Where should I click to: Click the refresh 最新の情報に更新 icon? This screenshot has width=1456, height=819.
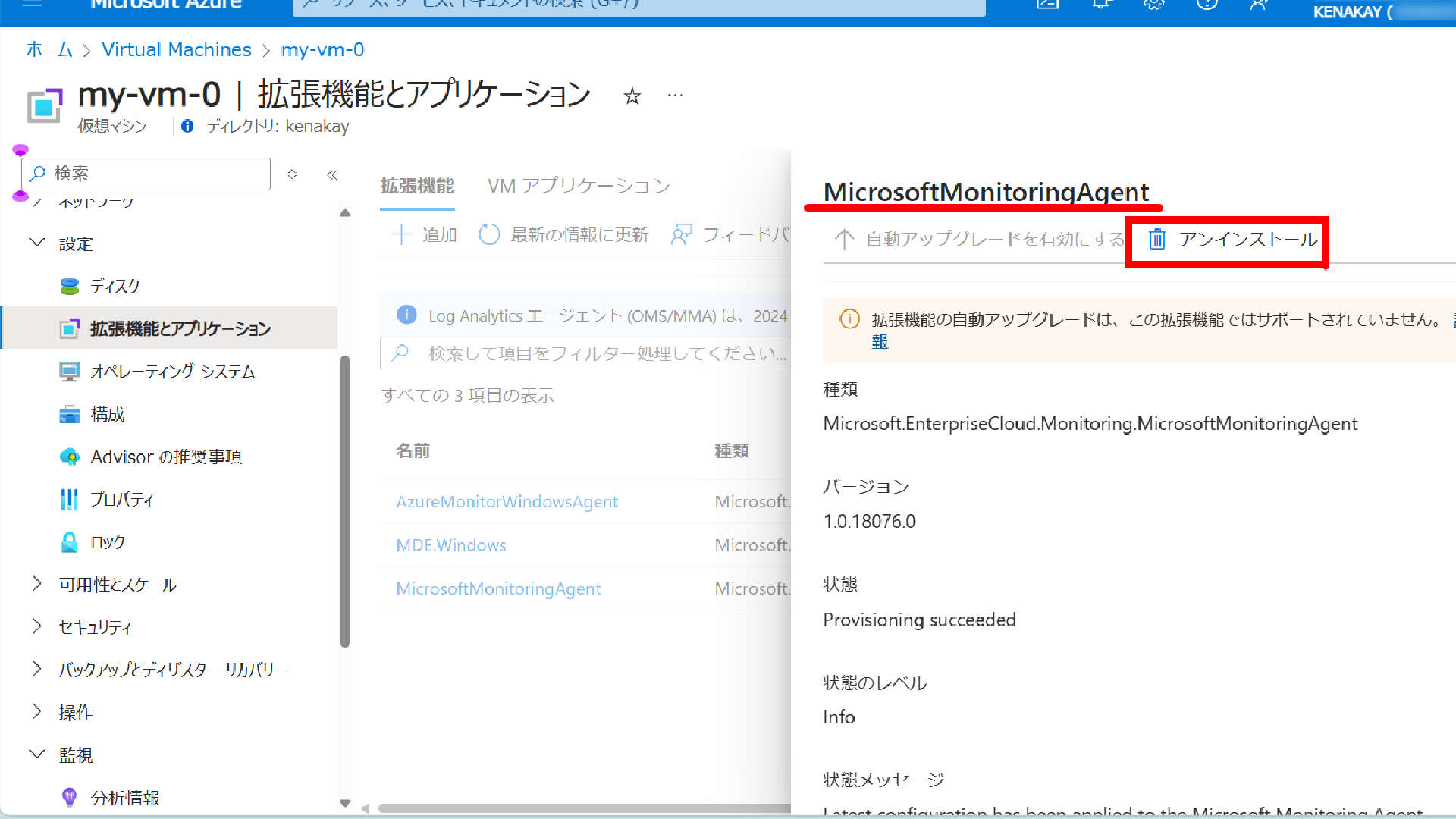point(489,235)
